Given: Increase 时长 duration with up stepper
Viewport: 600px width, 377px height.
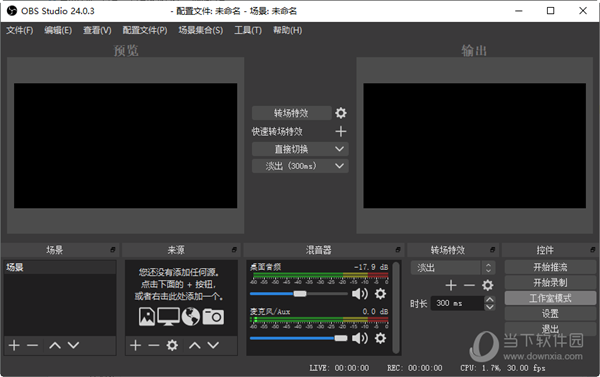Looking at the screenshot, I should coord(490,300).
